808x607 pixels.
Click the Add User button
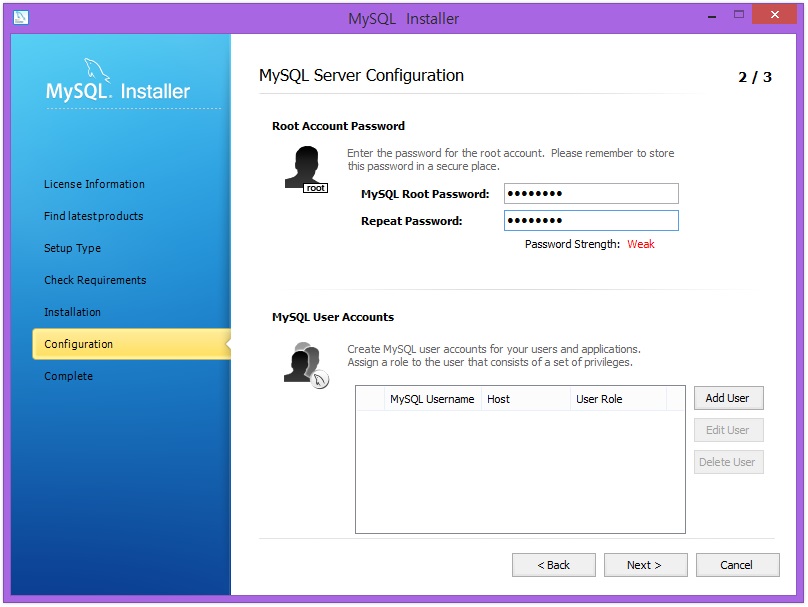[728, 398]
